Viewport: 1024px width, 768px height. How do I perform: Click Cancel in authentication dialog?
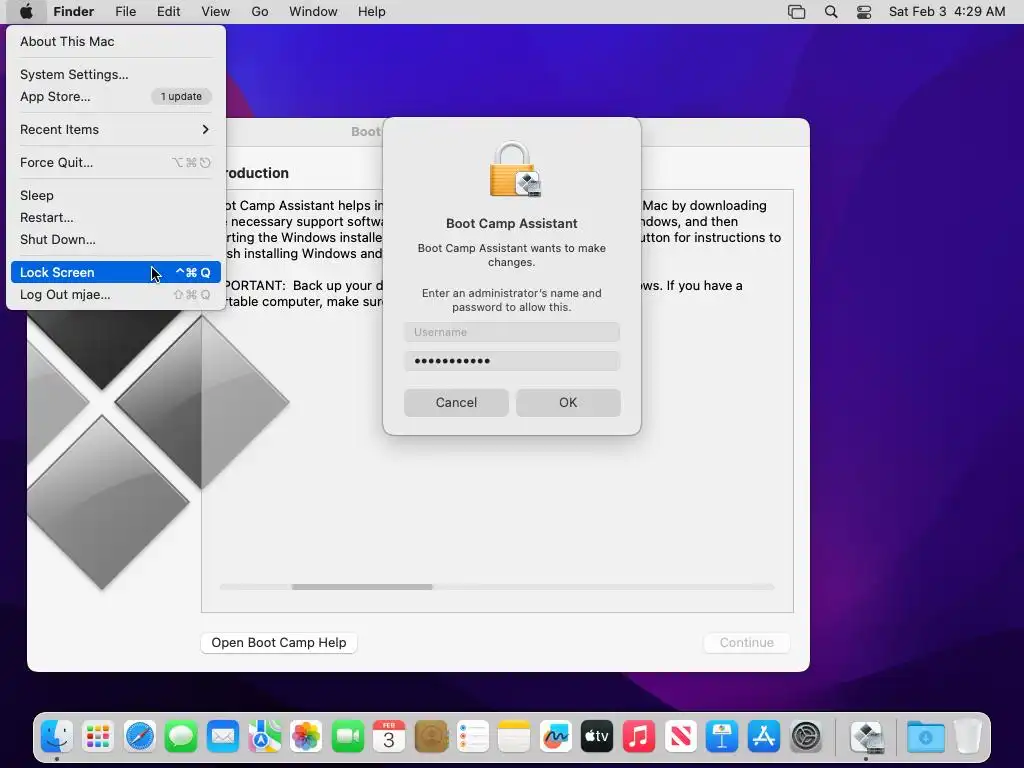tap(456, 402)
